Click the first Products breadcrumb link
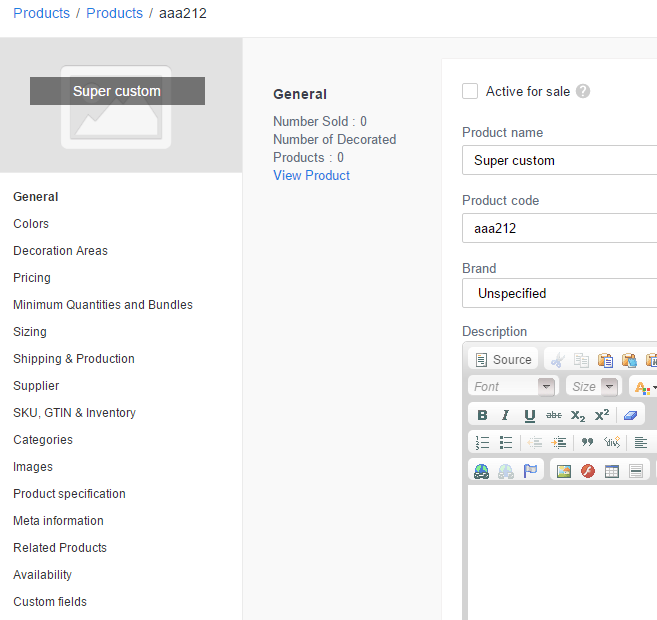Screen dimensions: 657x620 point(41,13)
